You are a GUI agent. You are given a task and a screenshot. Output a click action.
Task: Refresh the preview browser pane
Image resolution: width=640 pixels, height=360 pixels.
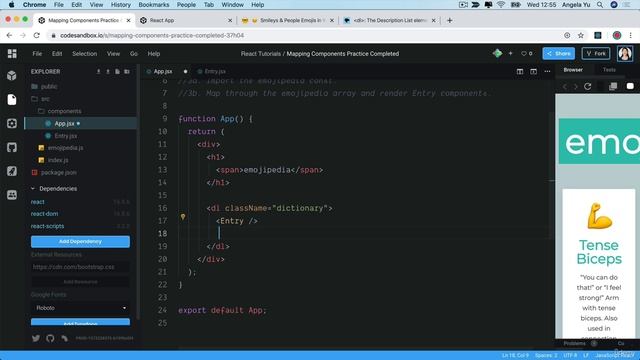588,86
